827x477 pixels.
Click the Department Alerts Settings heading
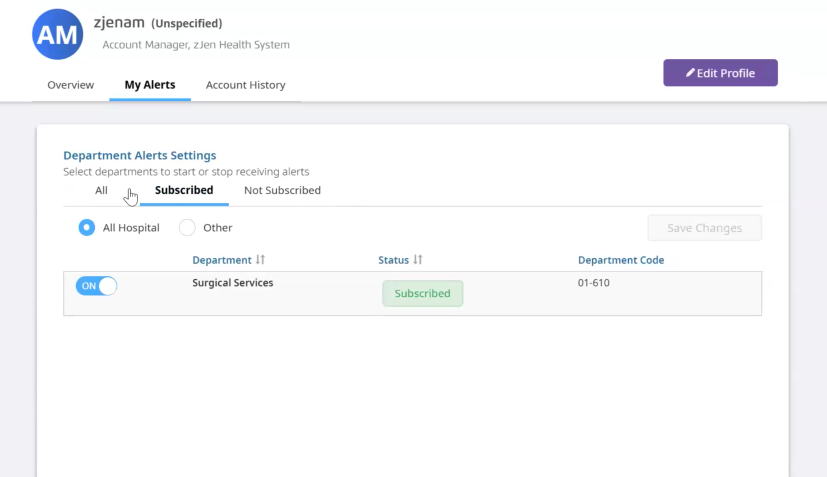tap(139, 155)
